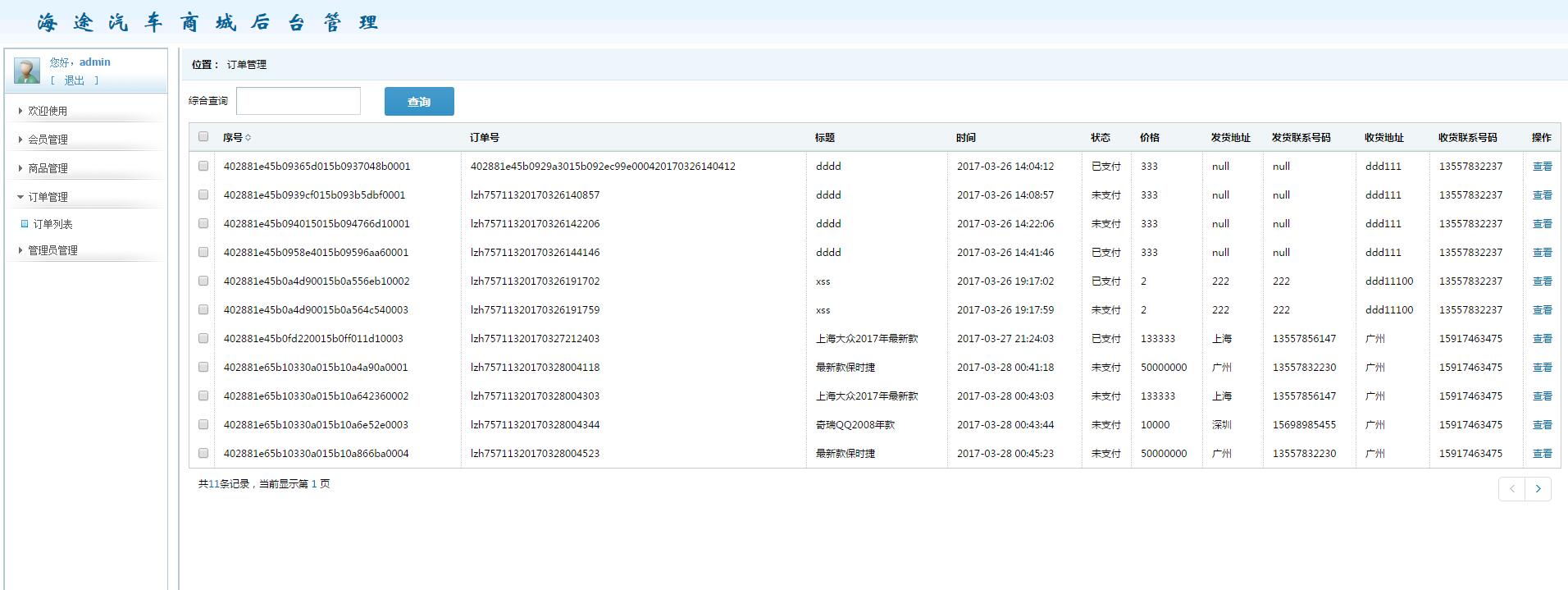Click the 退出 logout link

[74, 80]
